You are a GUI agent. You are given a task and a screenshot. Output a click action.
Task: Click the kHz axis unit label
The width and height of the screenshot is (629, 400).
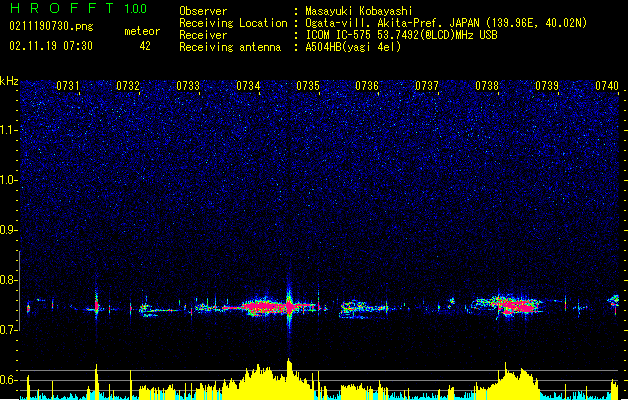pos(9,81)
